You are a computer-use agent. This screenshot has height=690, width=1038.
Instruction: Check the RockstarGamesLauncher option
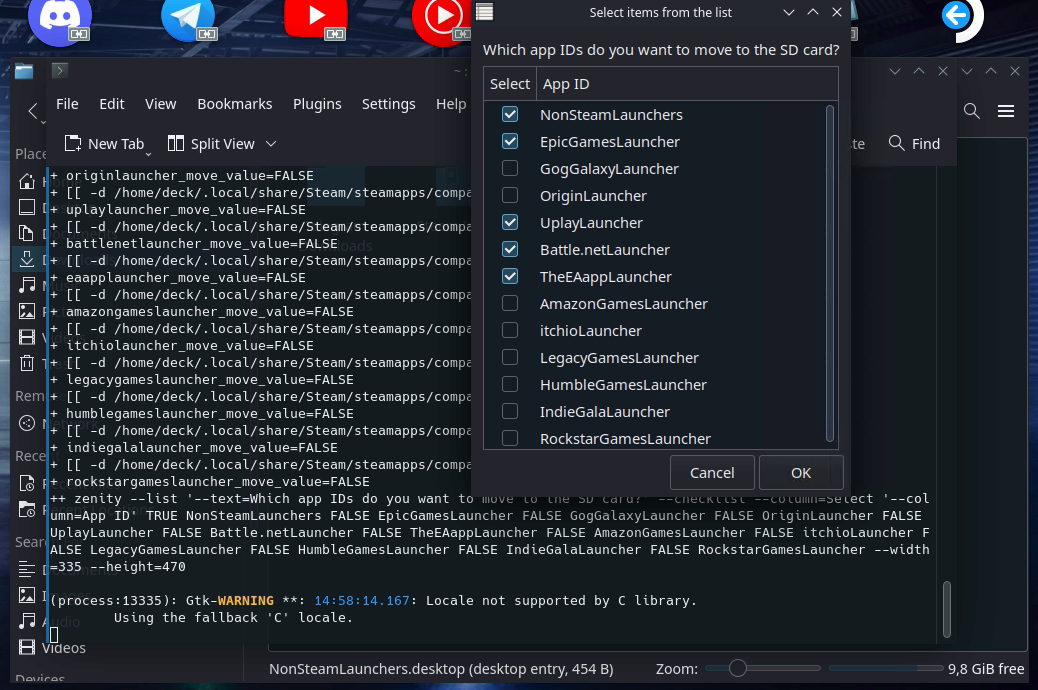[x=510, y=438]
